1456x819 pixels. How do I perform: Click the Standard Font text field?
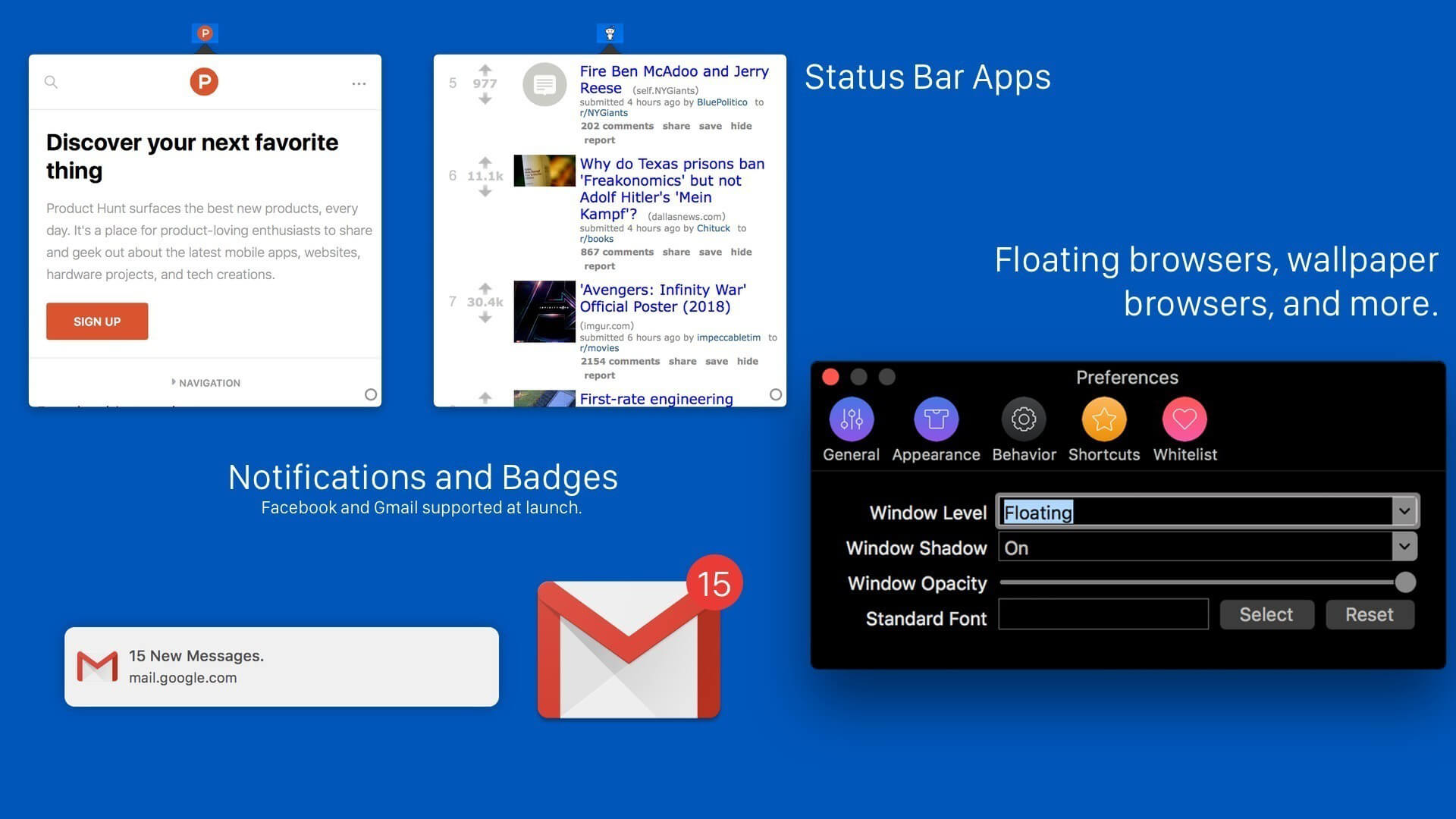(x=1103, y=614)
